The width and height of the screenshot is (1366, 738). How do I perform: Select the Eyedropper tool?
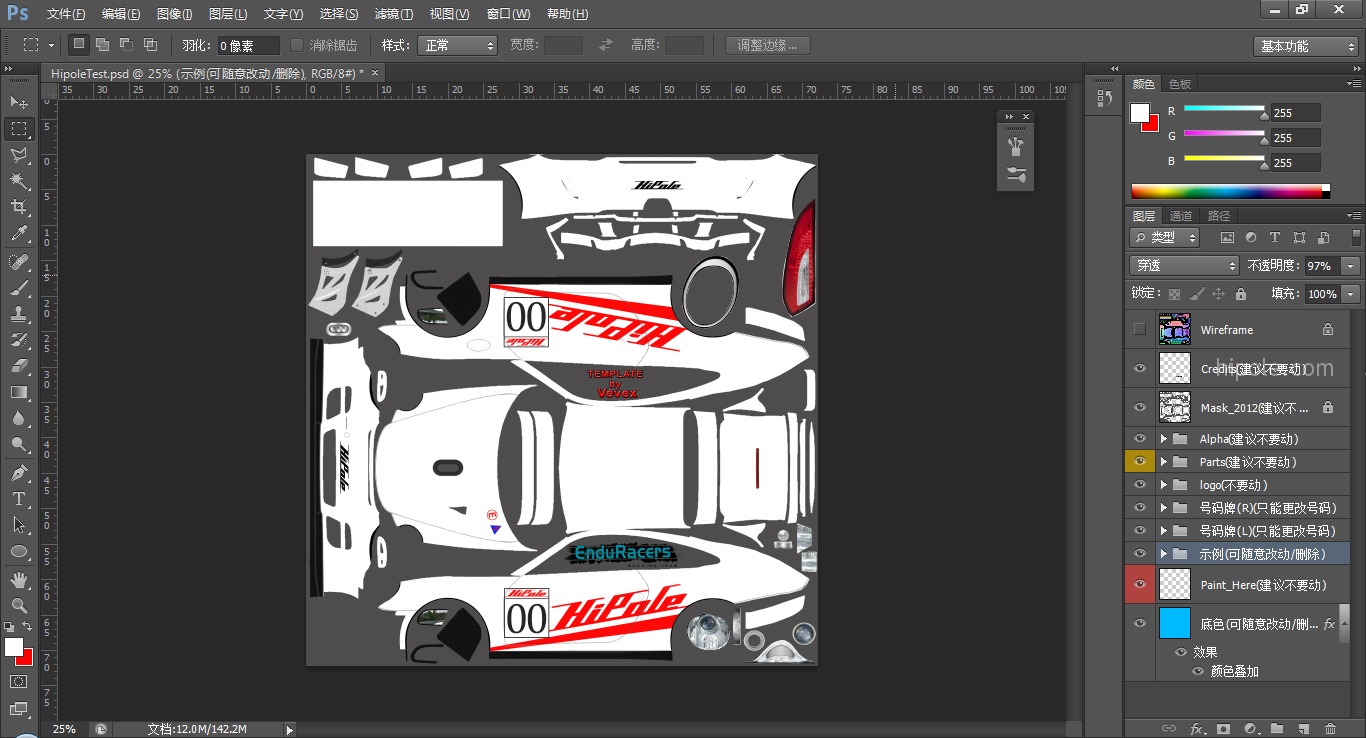[19, 233]
